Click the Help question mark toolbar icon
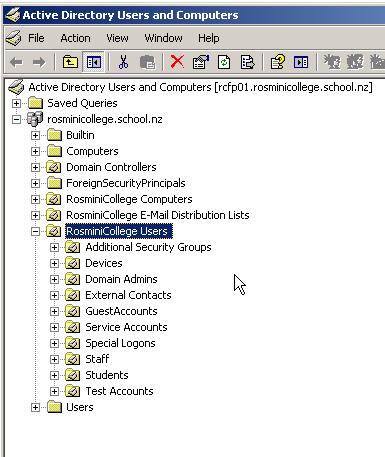 (x=277, y=62)
